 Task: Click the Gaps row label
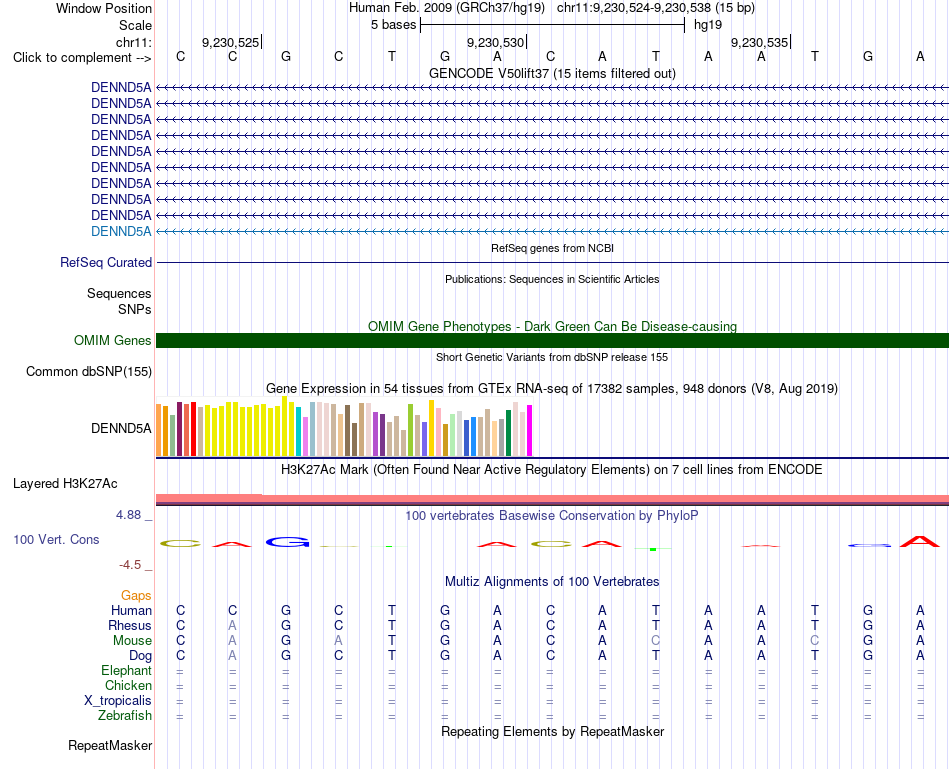[x=136, y=596]
